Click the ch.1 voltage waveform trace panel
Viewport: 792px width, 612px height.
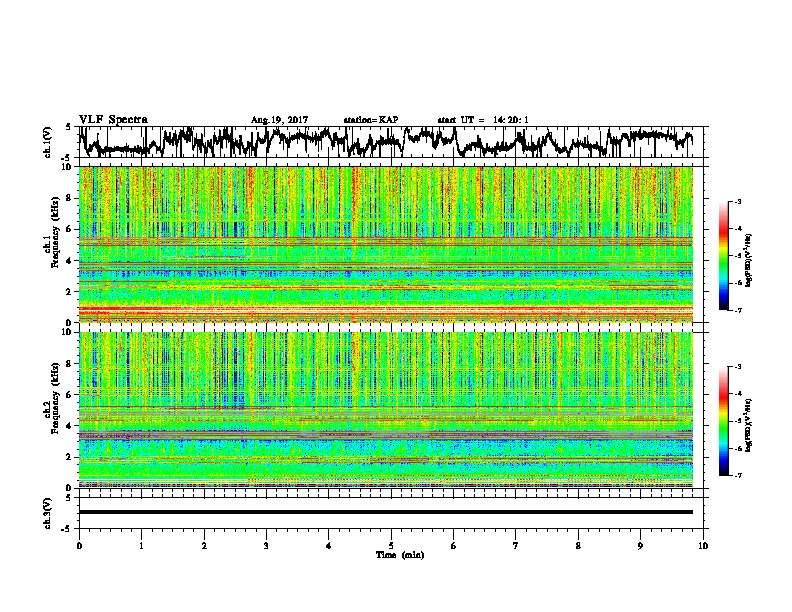(393, 142)
